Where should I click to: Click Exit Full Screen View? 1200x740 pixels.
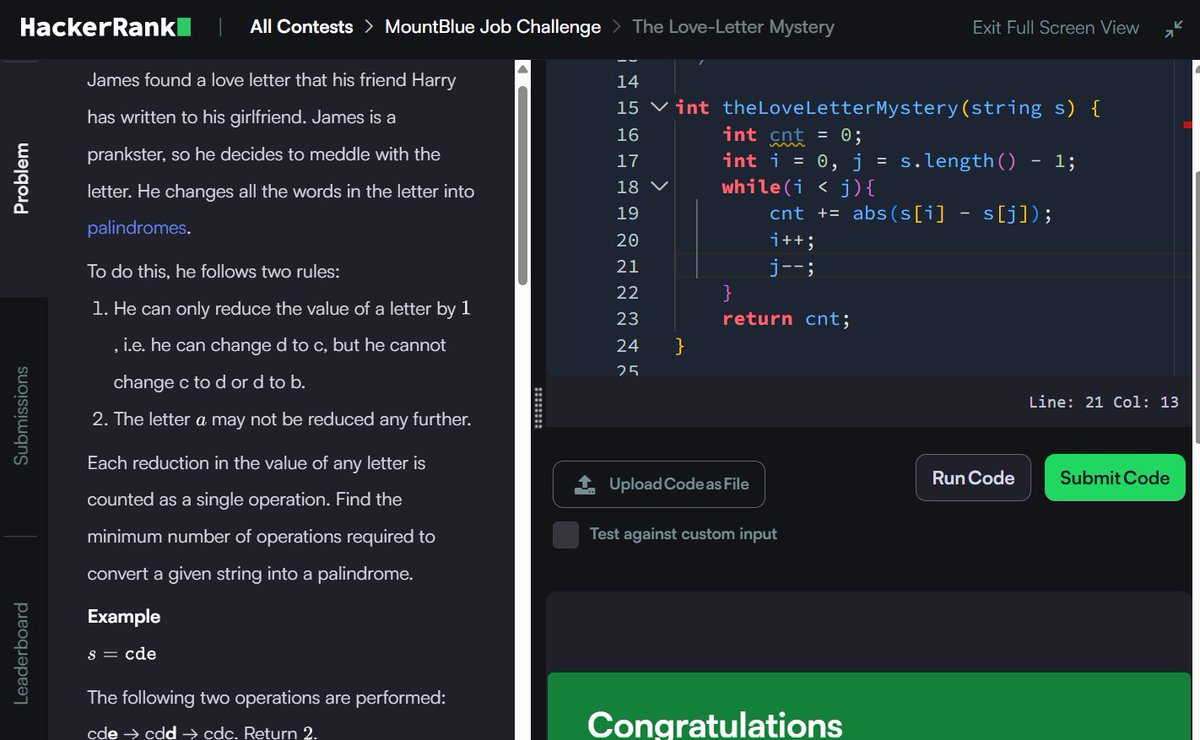click(1055, 28)
